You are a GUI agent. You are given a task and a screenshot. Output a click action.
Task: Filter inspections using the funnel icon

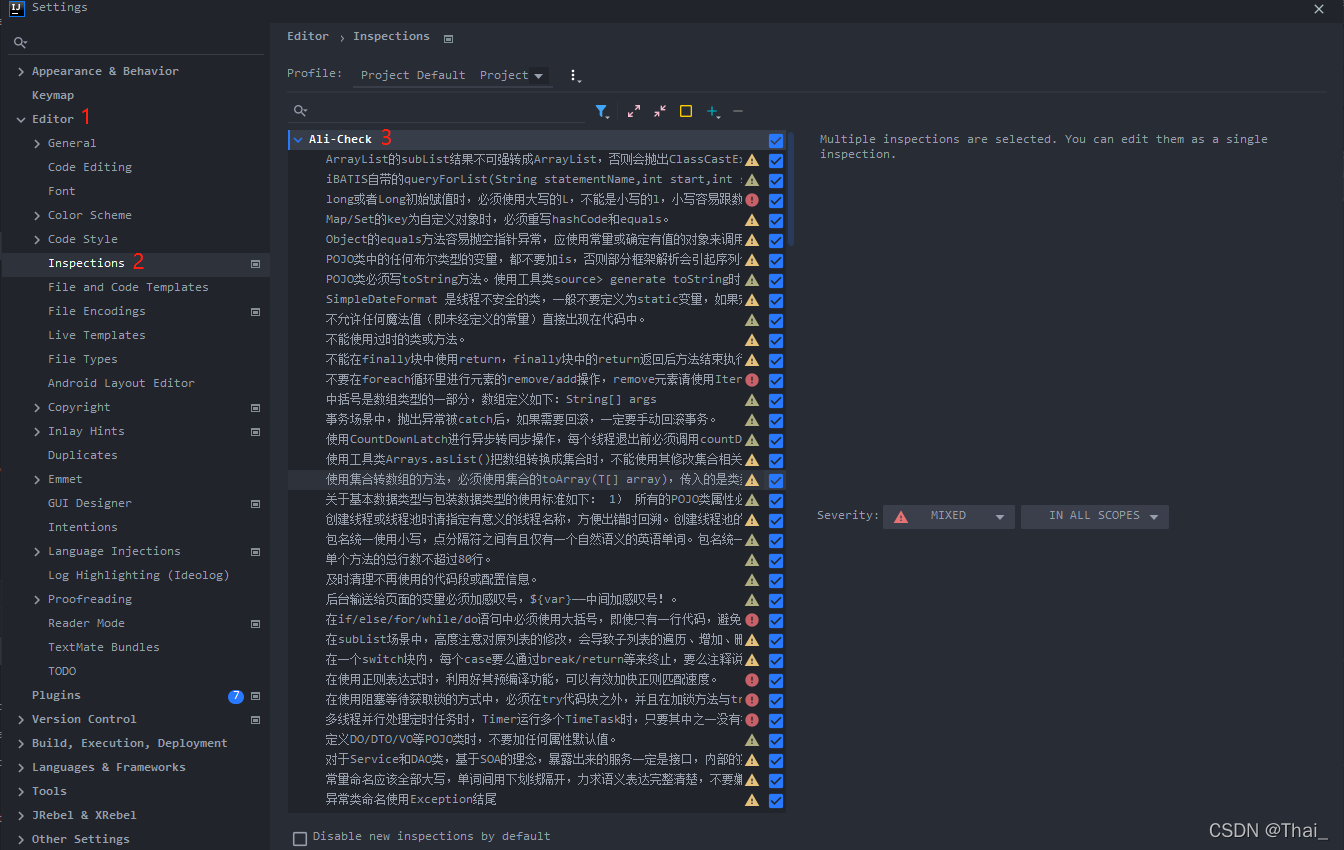coord(603,111)
